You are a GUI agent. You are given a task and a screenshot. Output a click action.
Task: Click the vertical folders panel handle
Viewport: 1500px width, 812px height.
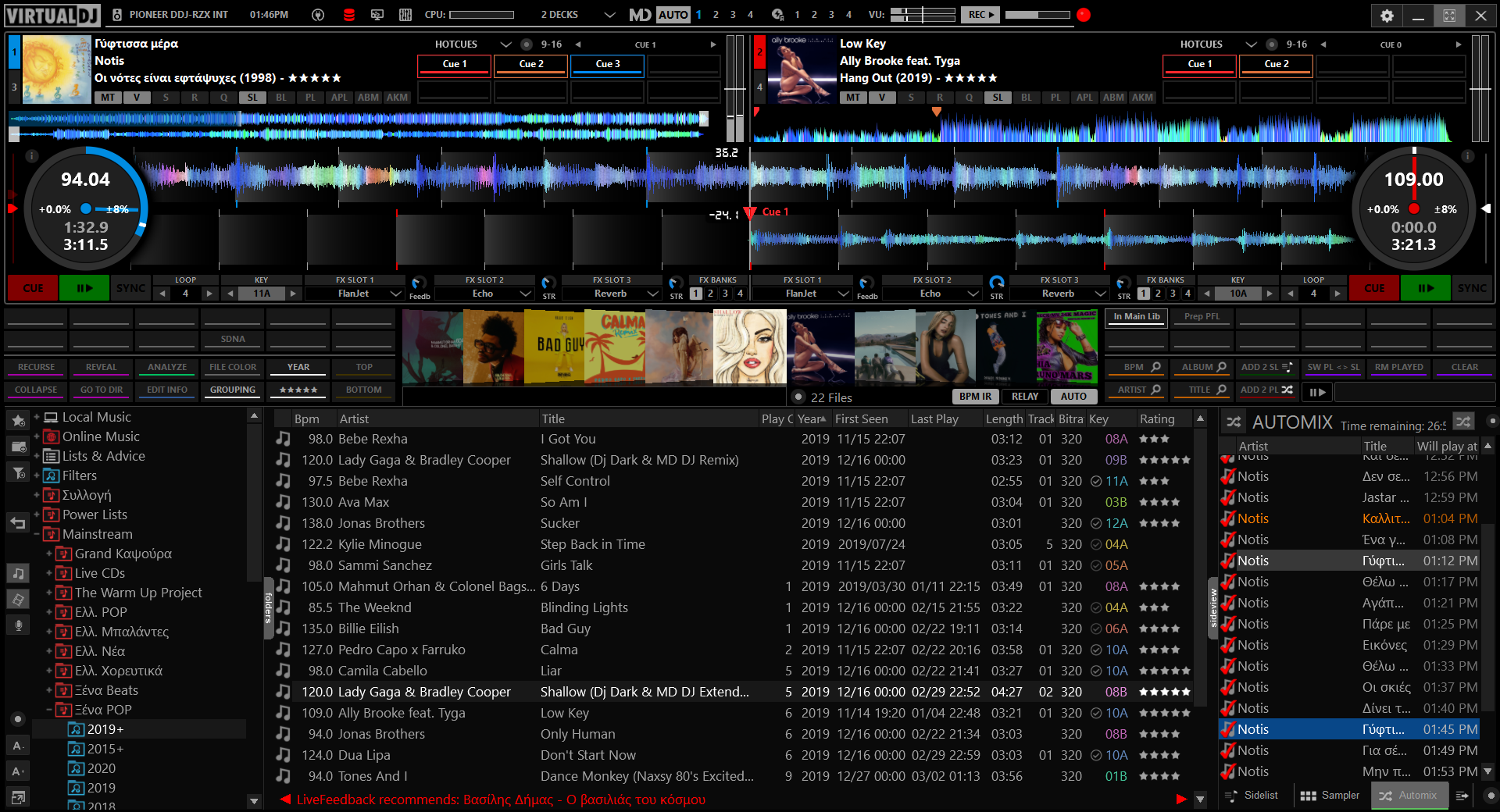coord(267,608)
